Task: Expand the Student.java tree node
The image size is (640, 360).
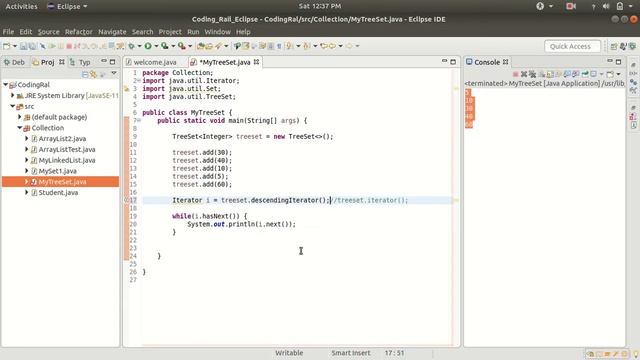Action: (x=27, y=192)
